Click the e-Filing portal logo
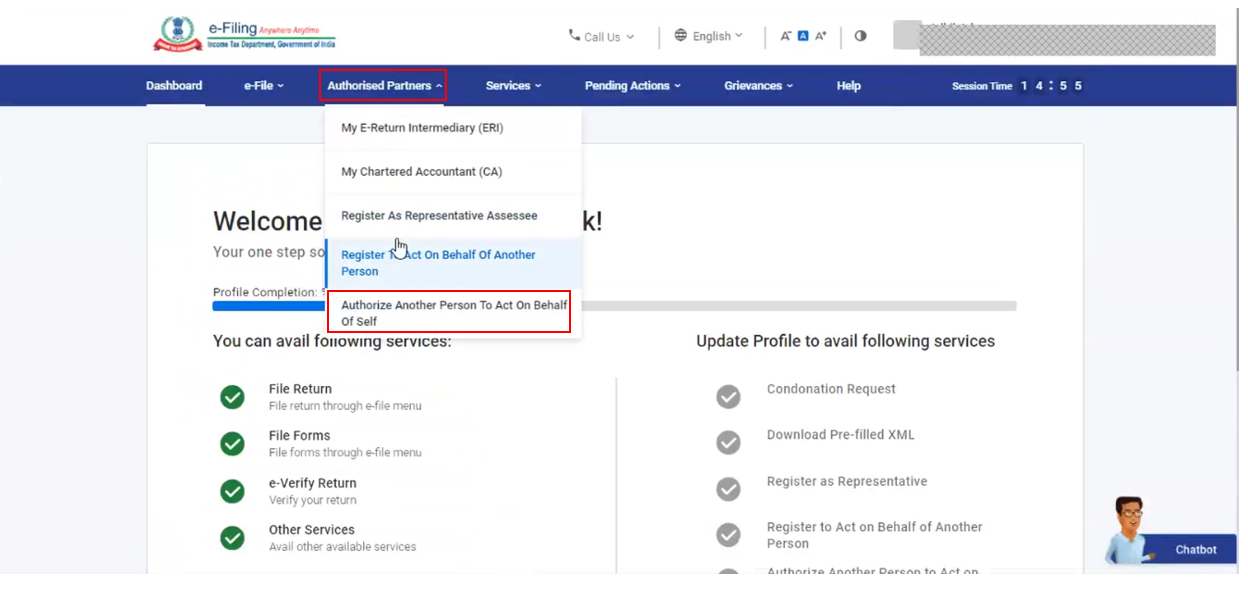This screenshot has height=596, width=1248. point(243,35)
